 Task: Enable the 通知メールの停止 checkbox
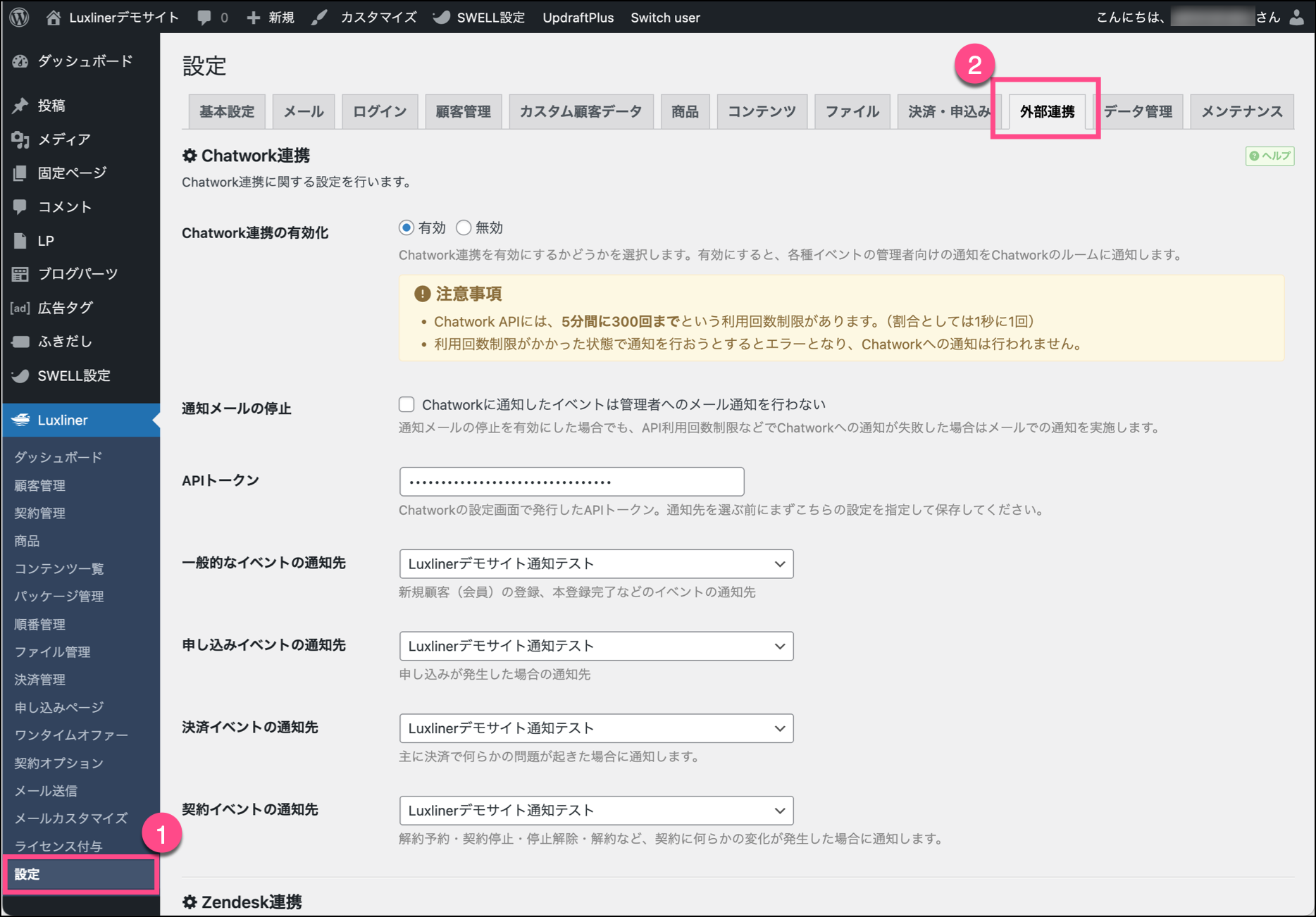pyautogui.click(x=406, y=404)
